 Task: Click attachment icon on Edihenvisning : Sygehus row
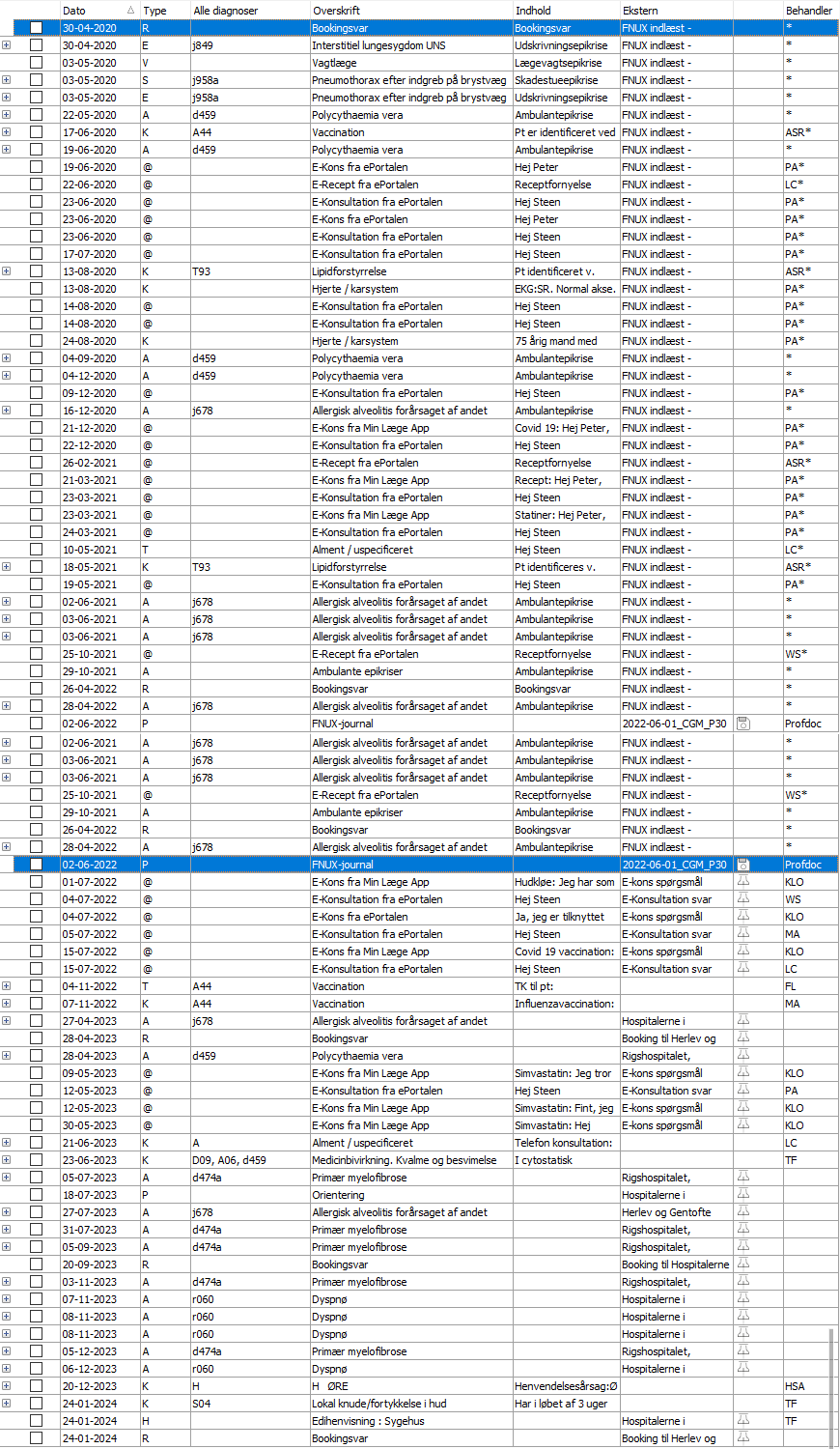[743, 1421]
